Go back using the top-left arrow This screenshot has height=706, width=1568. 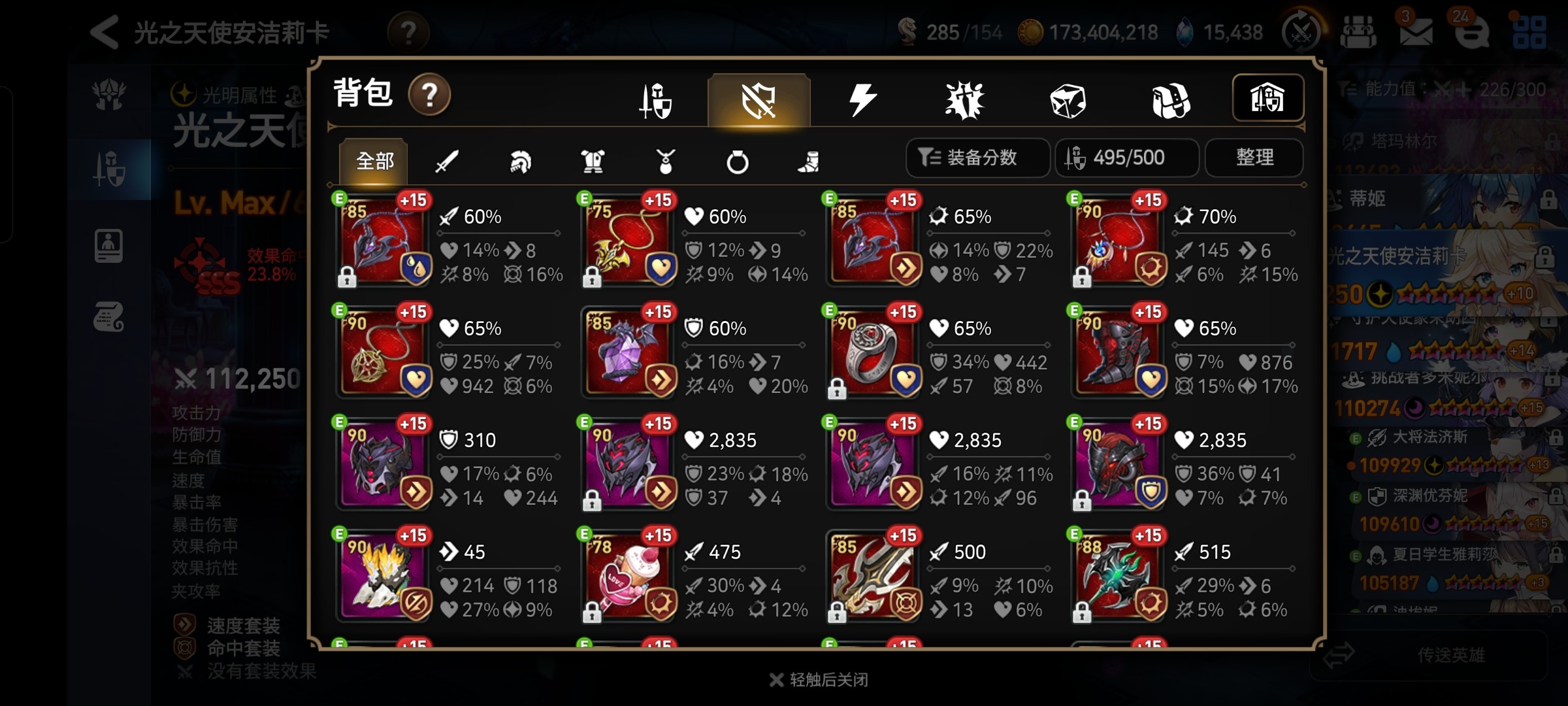point(105,32)
